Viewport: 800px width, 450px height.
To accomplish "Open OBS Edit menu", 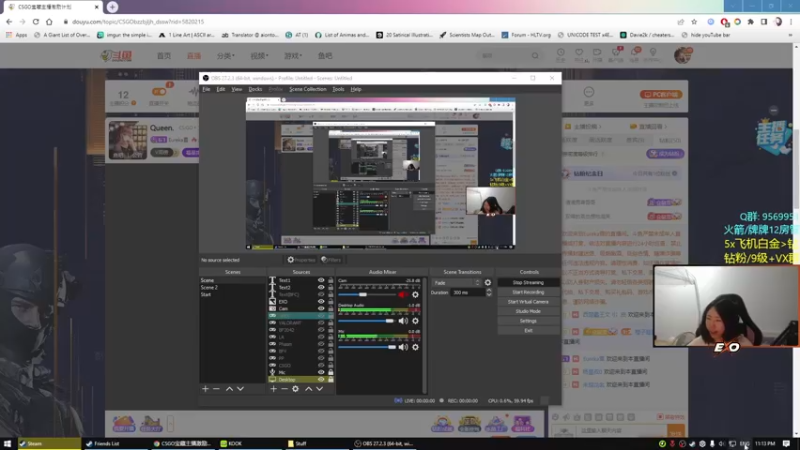I will [x=220, y=89].
